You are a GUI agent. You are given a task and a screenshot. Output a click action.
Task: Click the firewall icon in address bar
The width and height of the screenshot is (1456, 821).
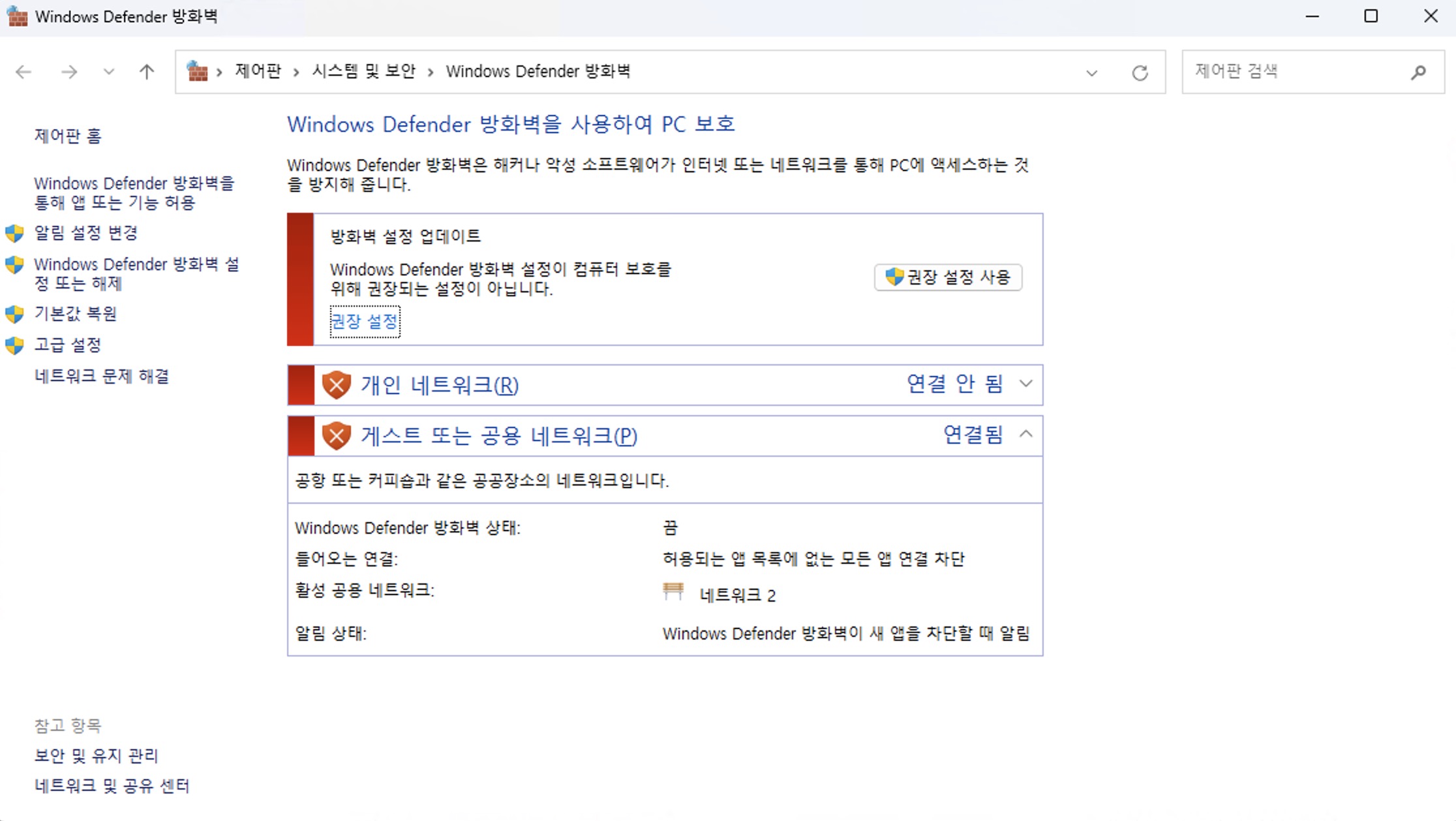click(x=197, y=71)
